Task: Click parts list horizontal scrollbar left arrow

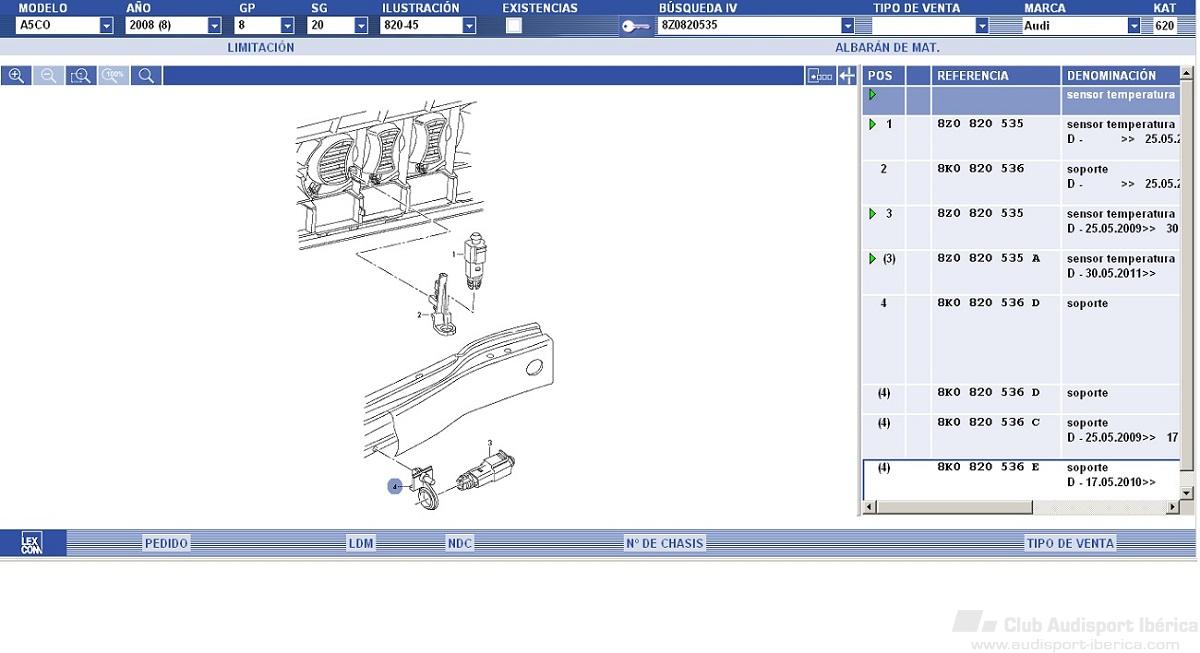Action: 869,508
